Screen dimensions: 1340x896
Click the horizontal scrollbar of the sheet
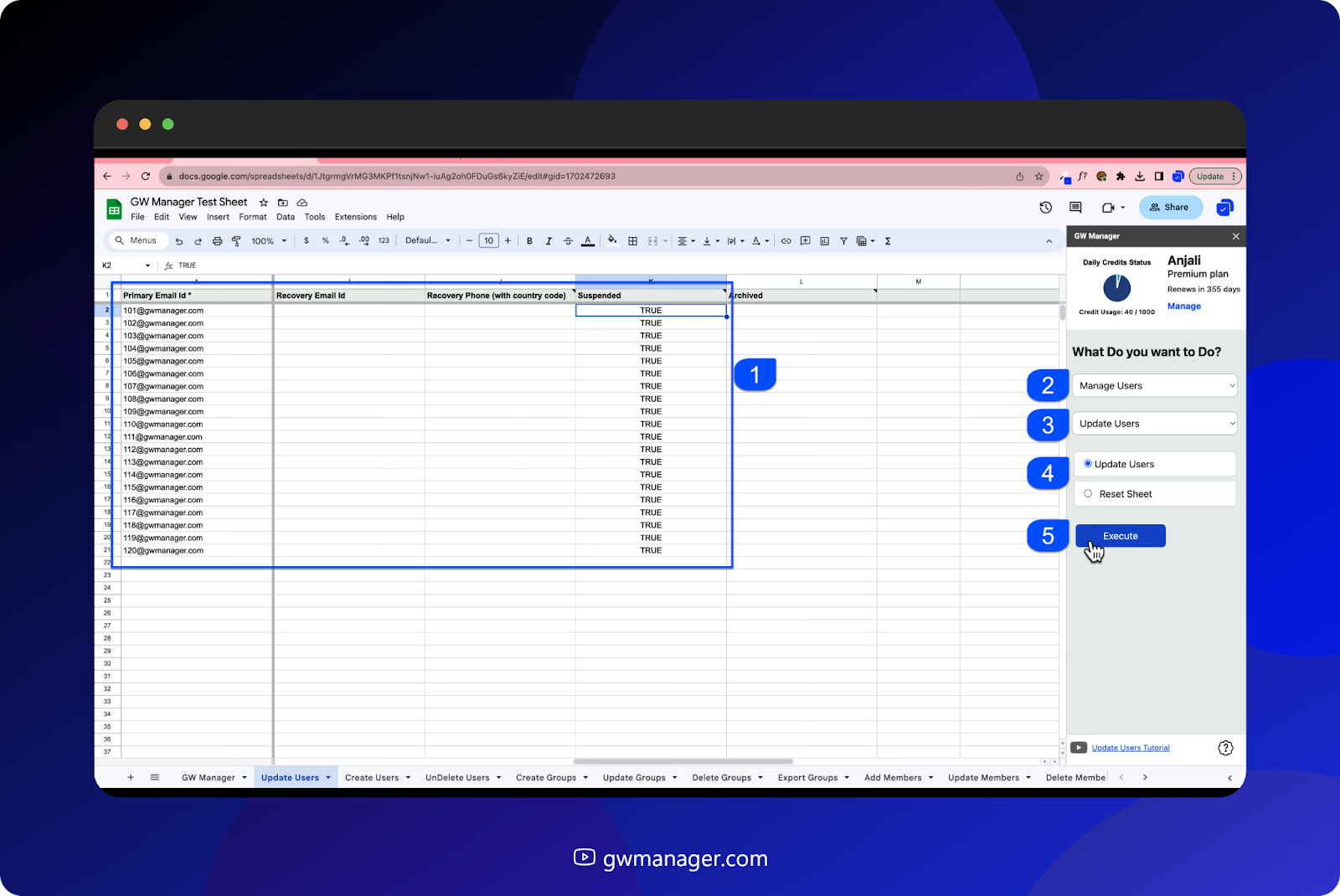(683, 762)
